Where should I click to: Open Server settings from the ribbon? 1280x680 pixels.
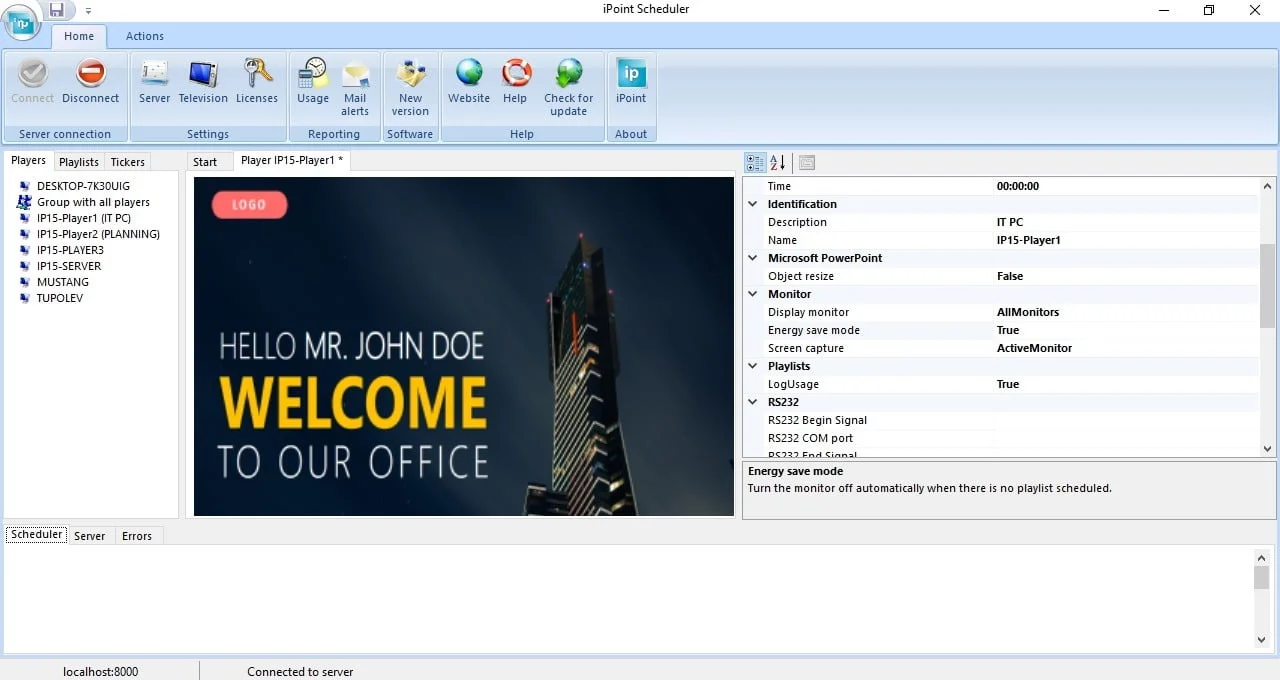click(154, 82)
